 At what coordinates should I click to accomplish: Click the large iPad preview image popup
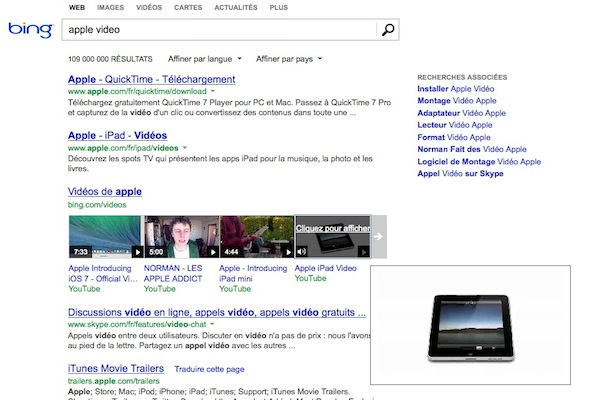tap(470, 325)
